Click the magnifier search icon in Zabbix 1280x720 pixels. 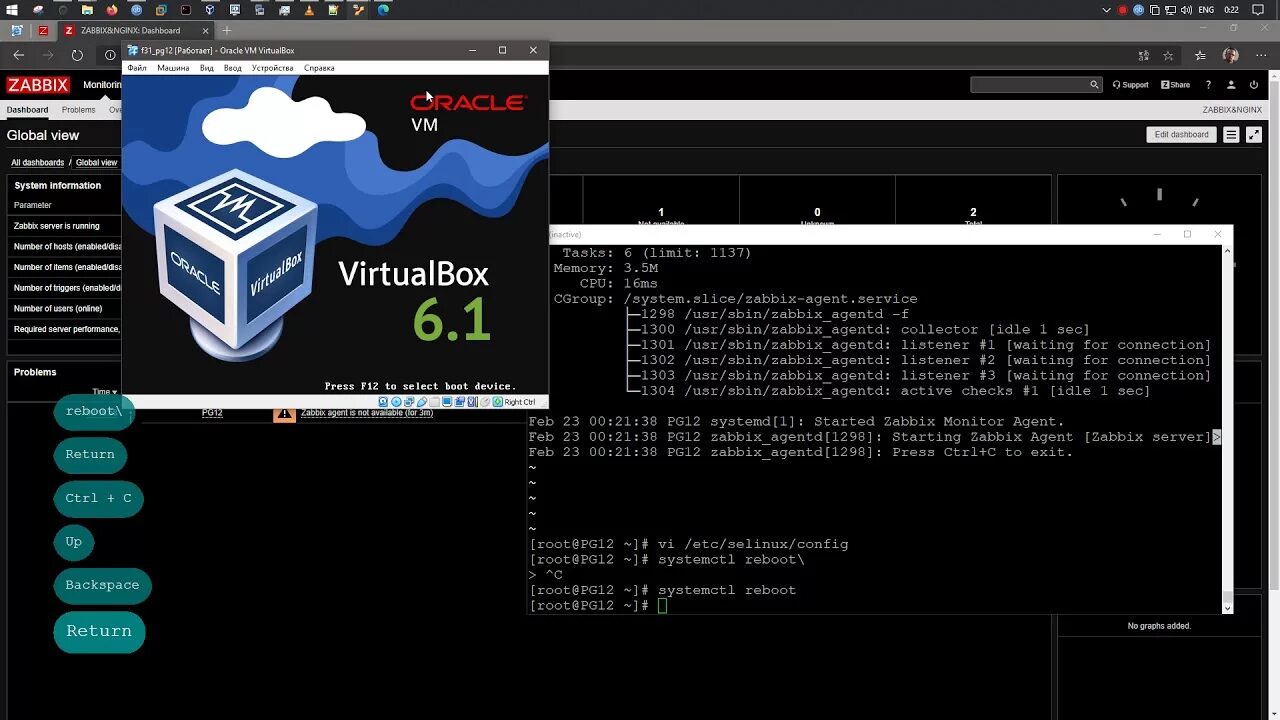1094,85
